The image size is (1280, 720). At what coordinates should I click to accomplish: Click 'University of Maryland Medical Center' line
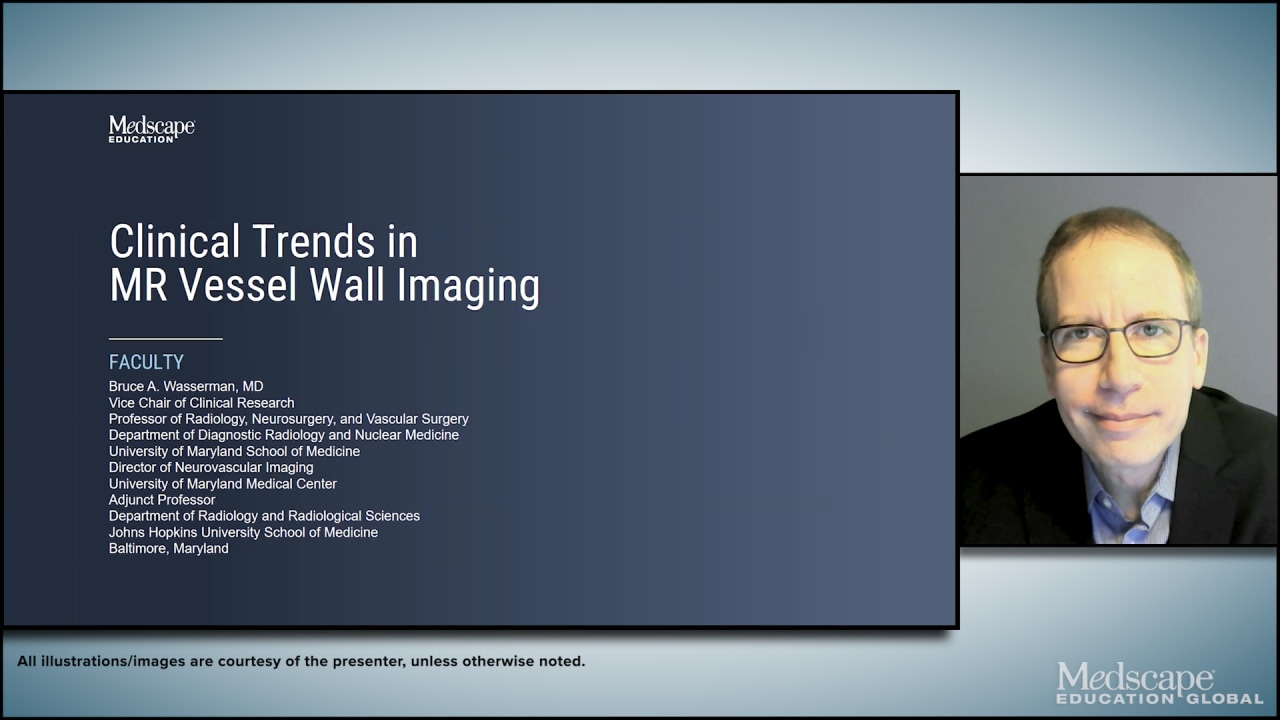223,484
